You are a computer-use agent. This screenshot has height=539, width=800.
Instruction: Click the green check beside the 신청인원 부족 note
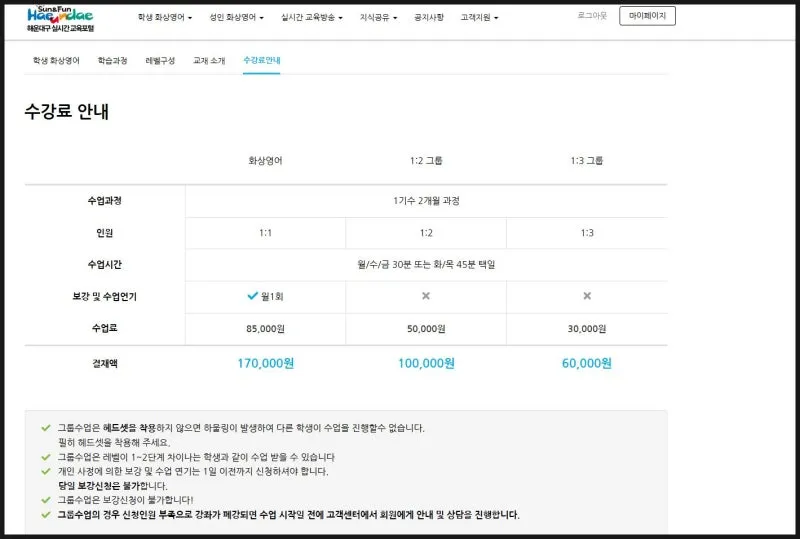46,515
